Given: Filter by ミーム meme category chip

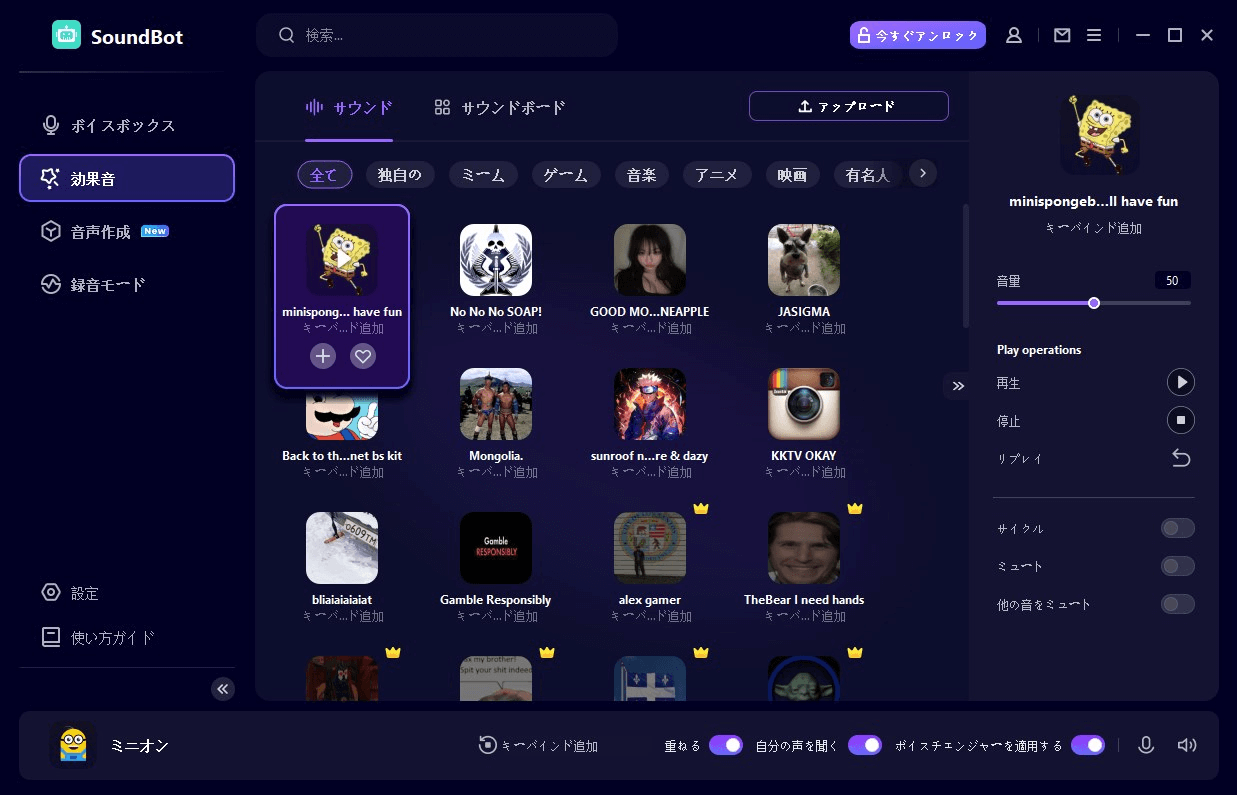Looking at the screenshot, I should [x=483, y=174].
